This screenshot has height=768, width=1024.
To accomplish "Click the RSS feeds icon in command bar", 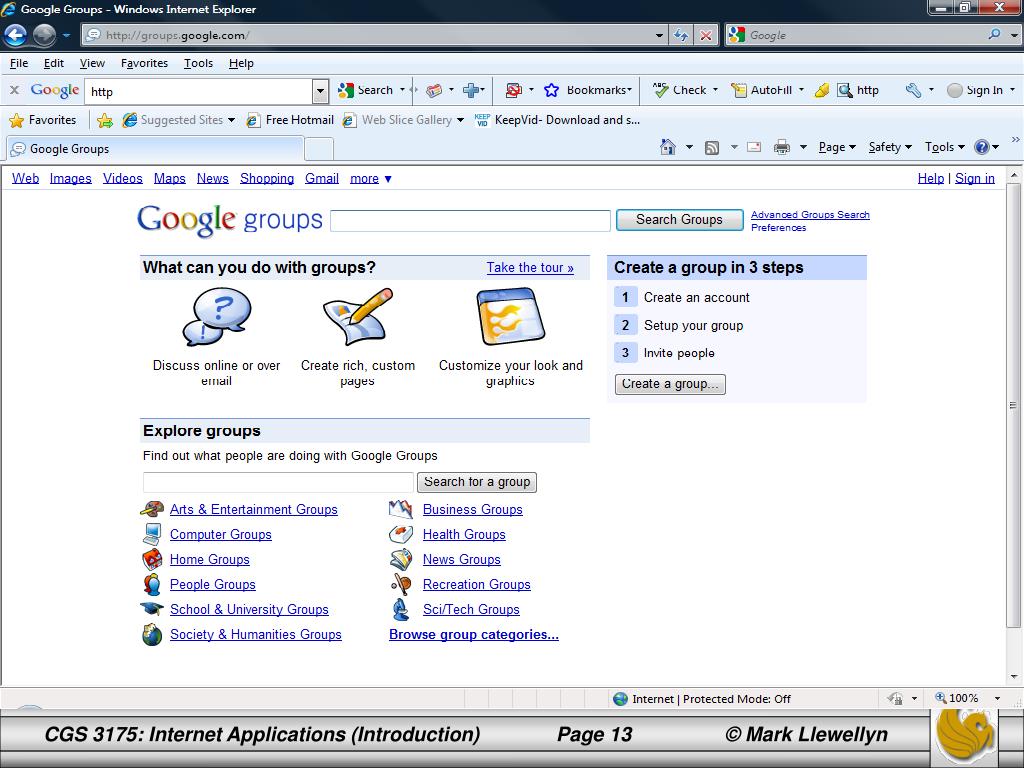I will tap(712, 148).
